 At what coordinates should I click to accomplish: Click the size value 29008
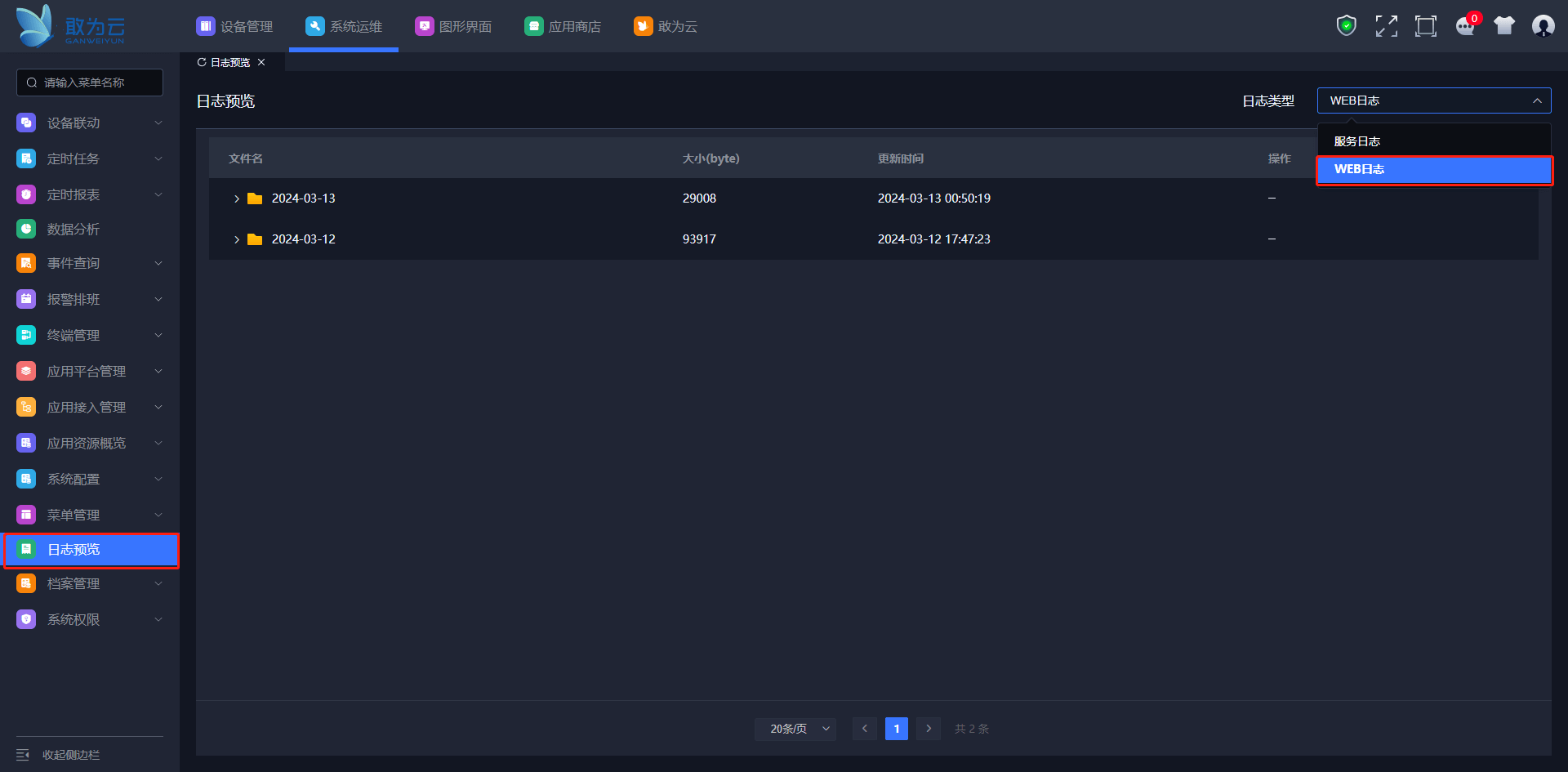click(x=699, y=199)
